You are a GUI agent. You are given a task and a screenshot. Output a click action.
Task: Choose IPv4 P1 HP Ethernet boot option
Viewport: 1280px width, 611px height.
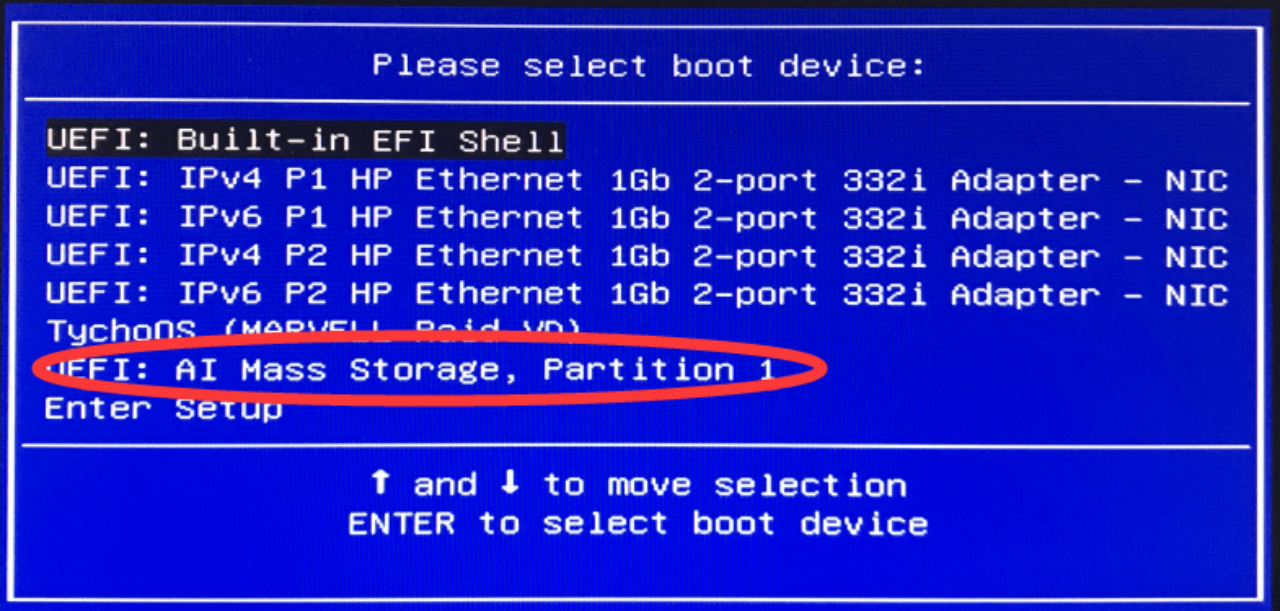636,181
